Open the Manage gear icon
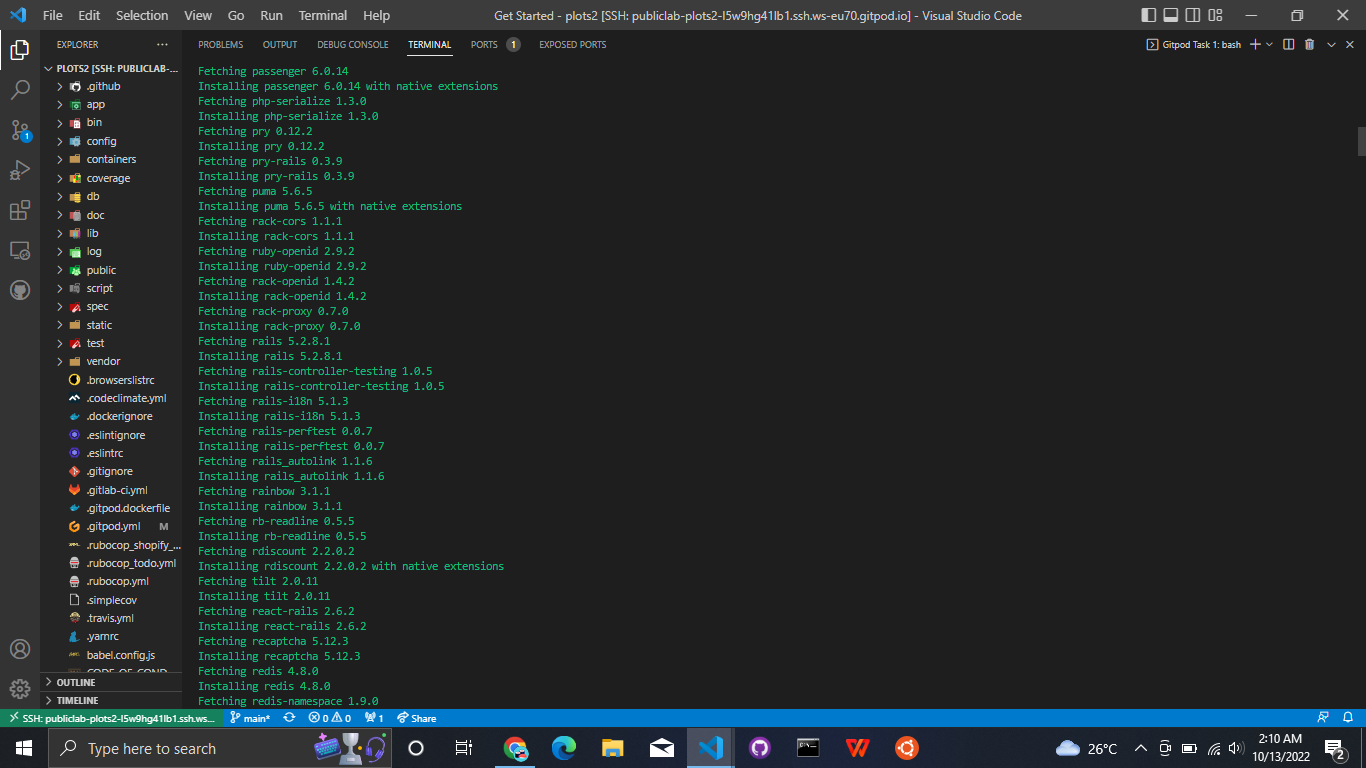Image resolution: width=1366 pixels, height=768 pixels. (x=20, y=689)
